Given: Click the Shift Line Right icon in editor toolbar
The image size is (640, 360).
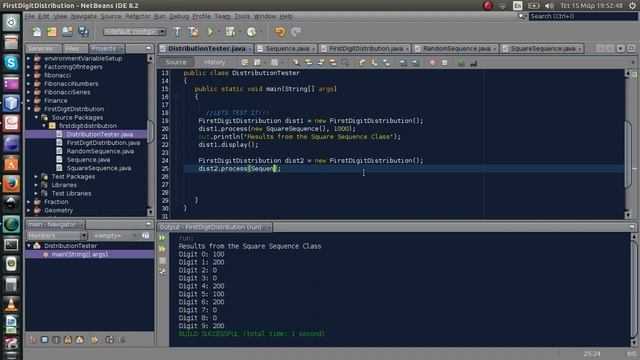Looking at the screenshot, I should (415, 62).
